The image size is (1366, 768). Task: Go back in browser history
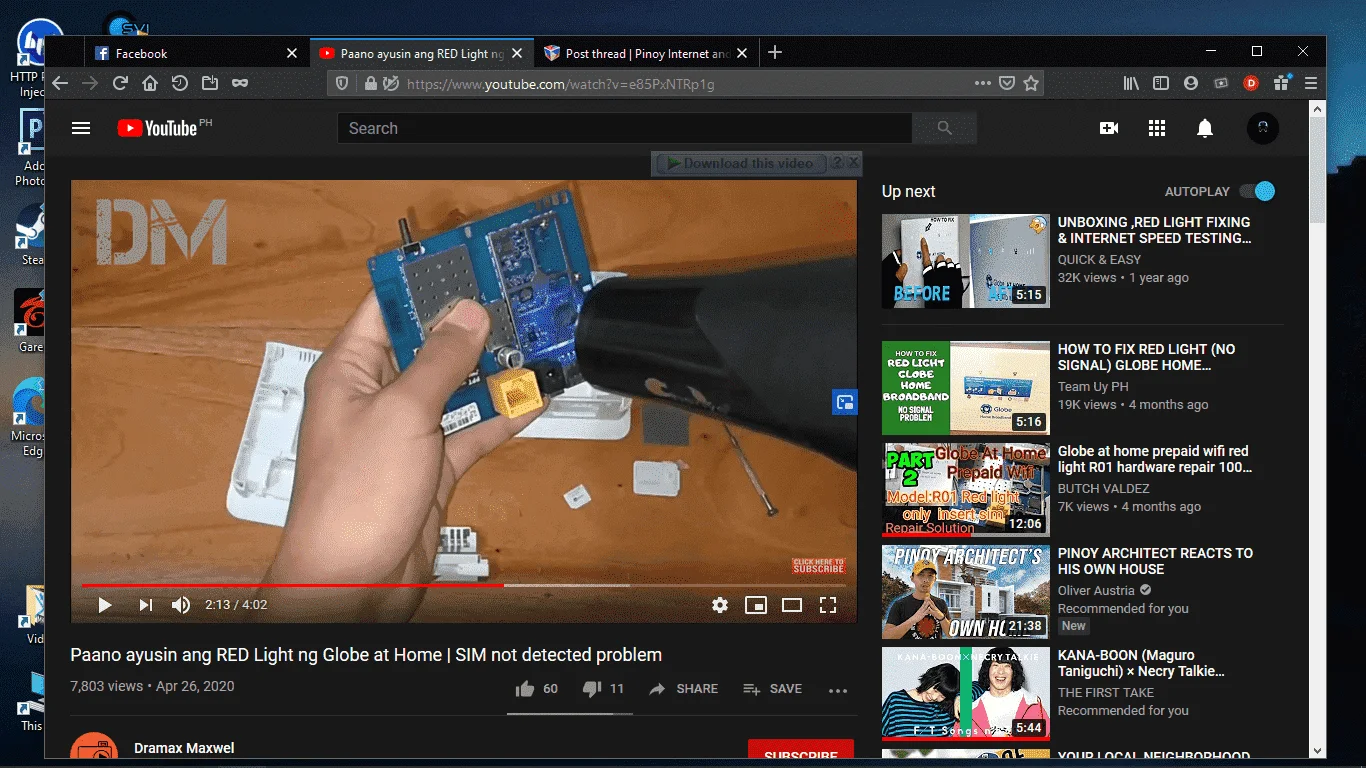tap(60, 84)
